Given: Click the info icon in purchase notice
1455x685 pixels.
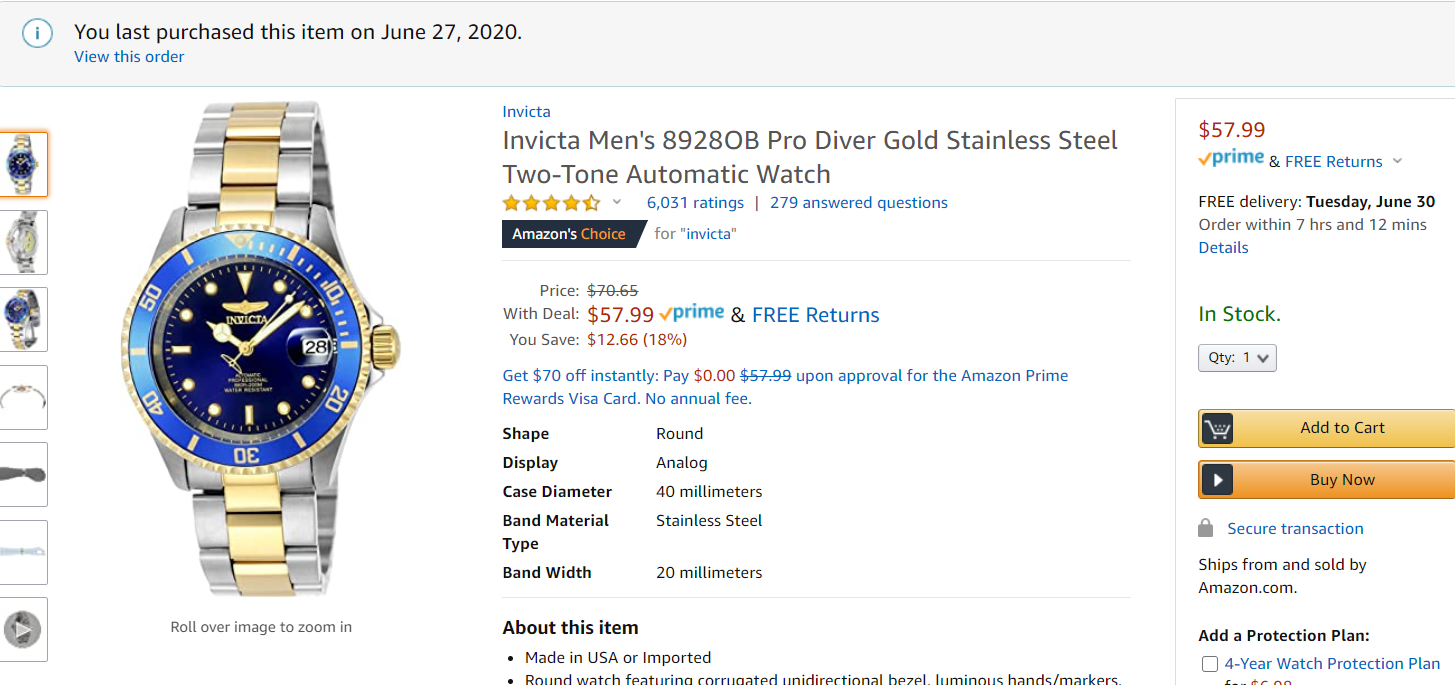Looking at the screenshot, I should click(38, 33).
